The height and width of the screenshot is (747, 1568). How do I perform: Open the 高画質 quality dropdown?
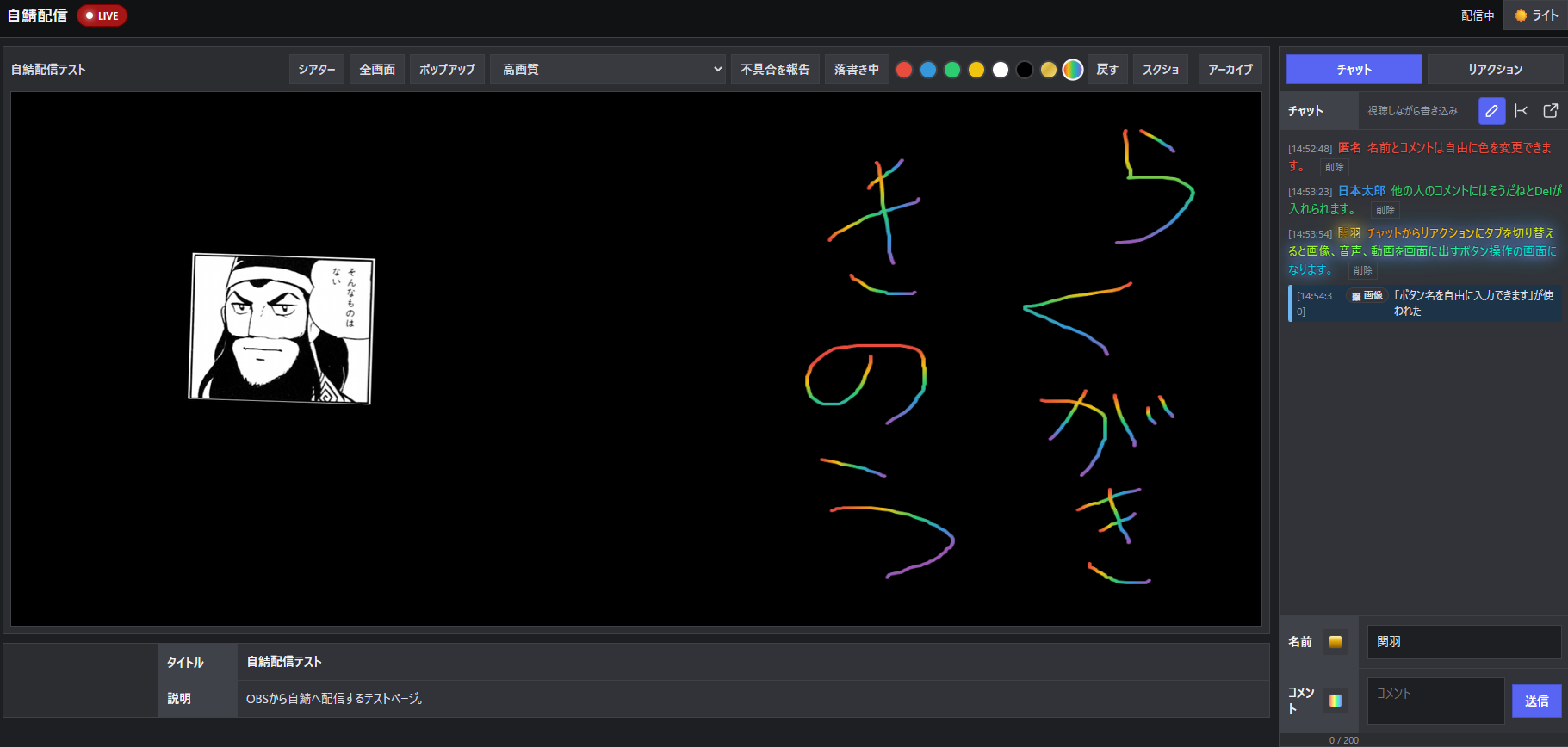pyautogui.click(x=608, y=70)
